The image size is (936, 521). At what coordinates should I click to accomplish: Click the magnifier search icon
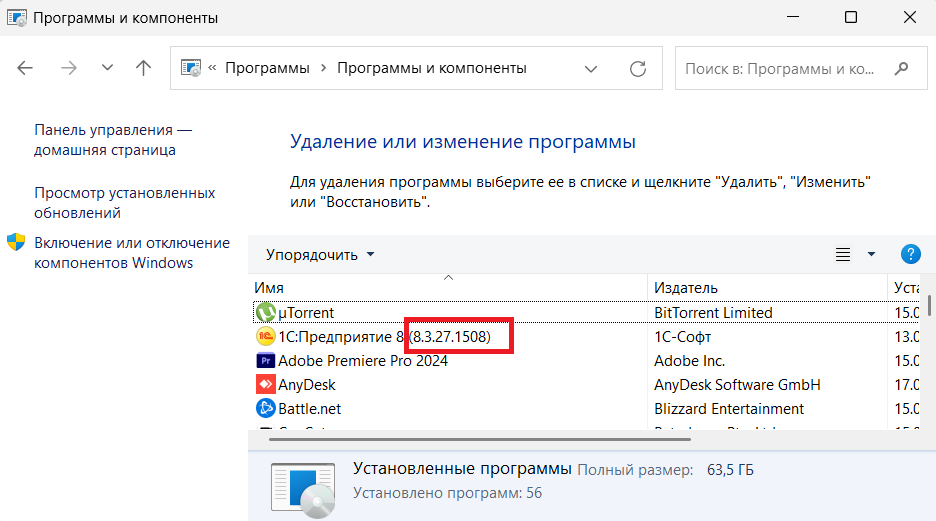[x=901, y=69]
